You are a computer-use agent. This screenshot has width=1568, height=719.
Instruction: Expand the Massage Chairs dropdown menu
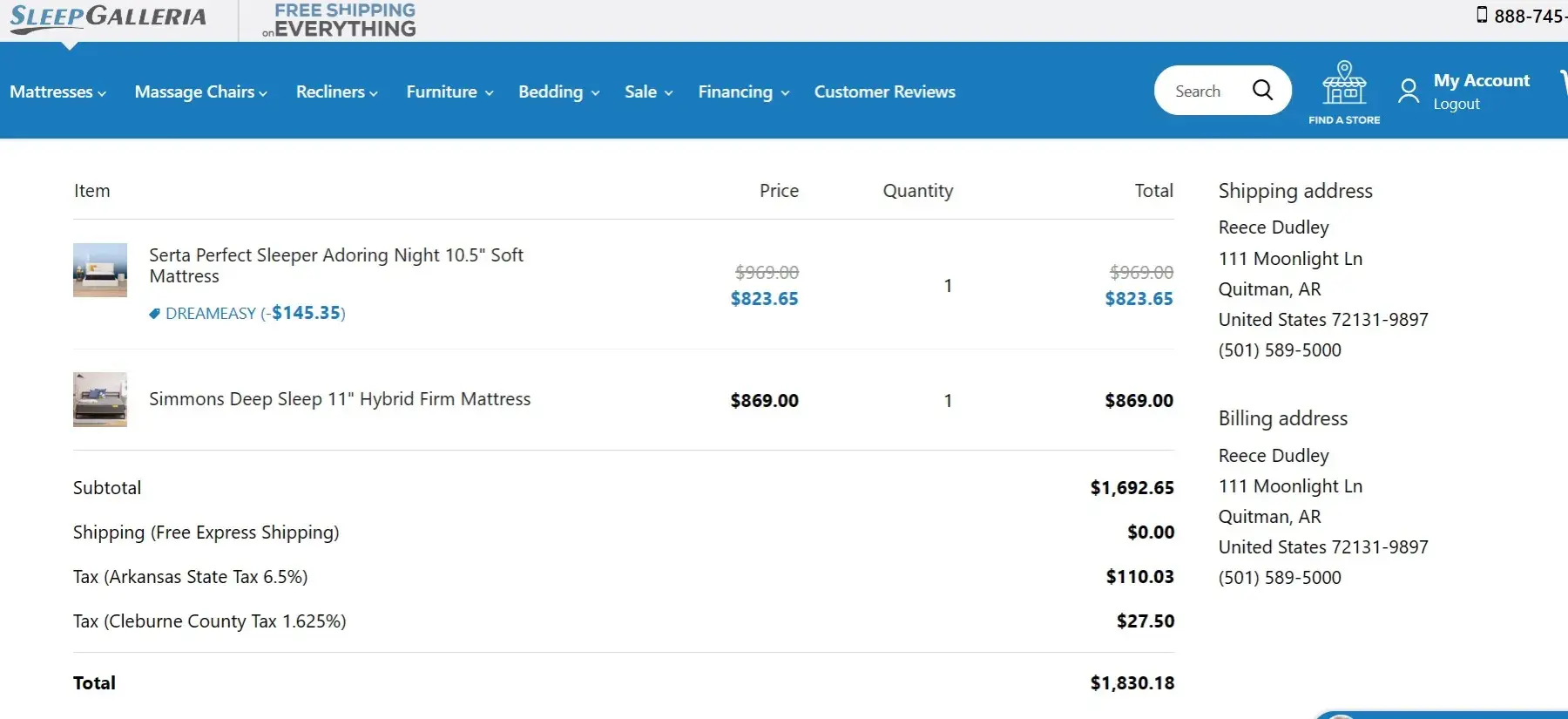tap(200, 92)
